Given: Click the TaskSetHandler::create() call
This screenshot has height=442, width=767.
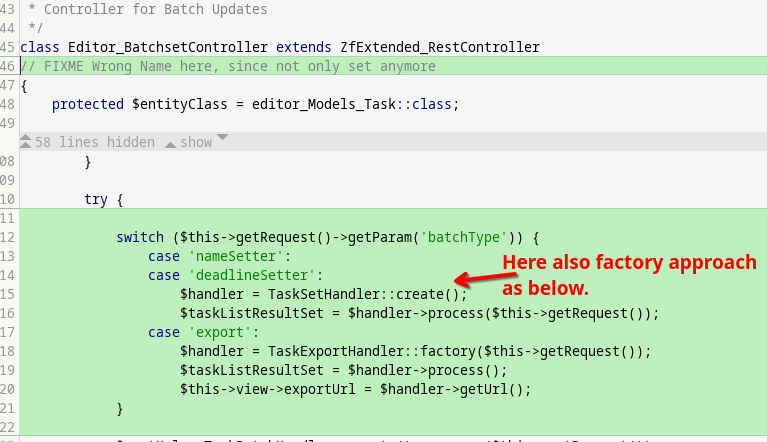Looking at the screenshot, I should pyautogui.click(x=367, y=294).
